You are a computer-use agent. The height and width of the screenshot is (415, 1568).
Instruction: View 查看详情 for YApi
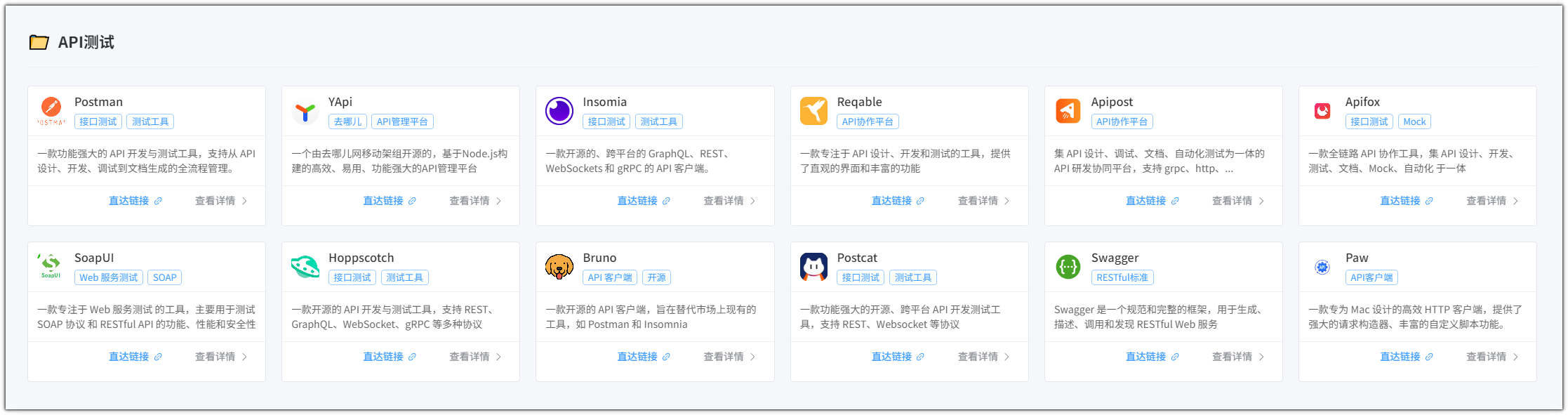(475, 201)
